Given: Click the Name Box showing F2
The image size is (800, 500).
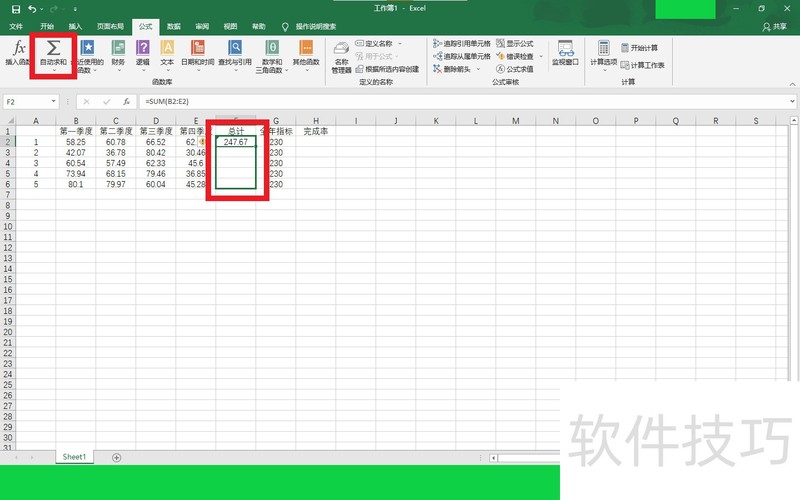Looking at the screenshot, I should coord(27,102).
